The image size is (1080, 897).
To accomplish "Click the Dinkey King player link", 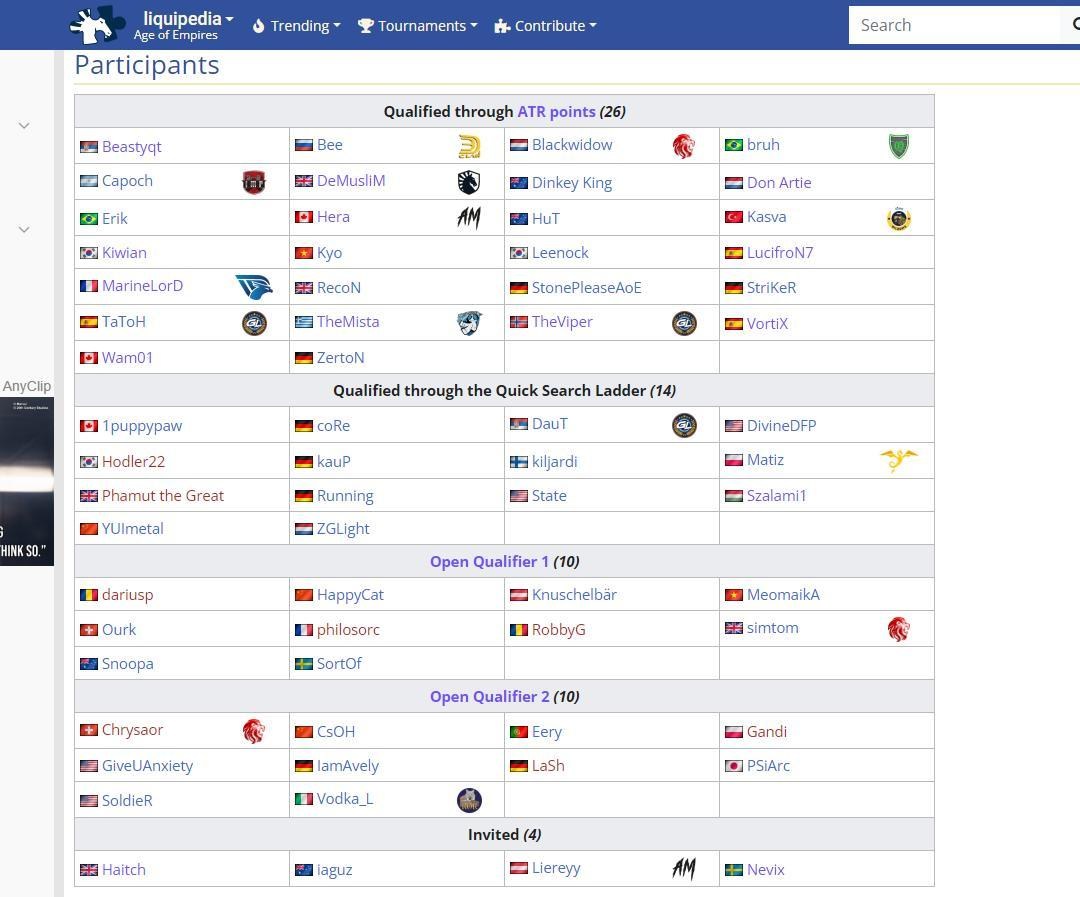I will tap(572, 183).
